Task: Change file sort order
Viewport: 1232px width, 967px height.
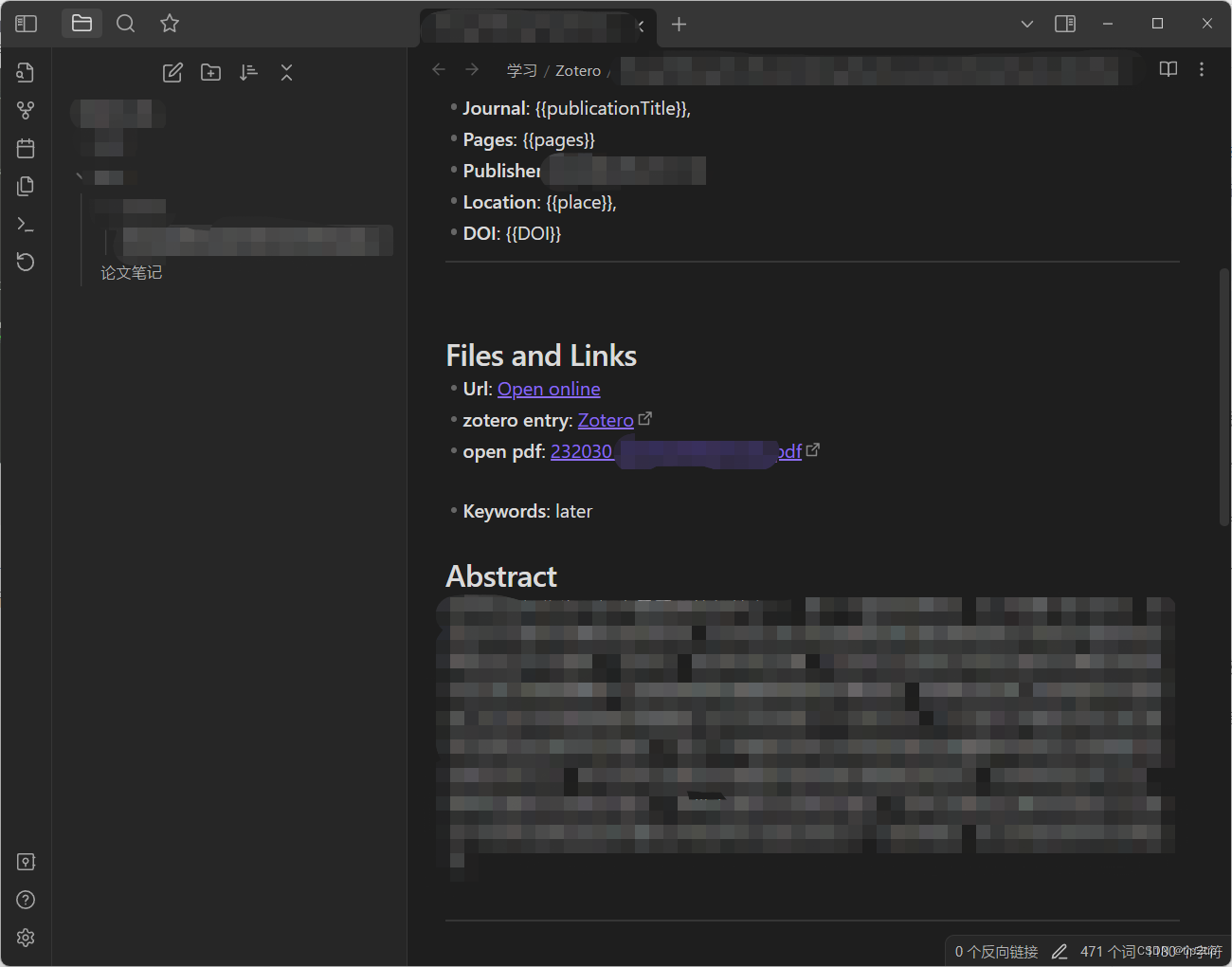Action: [248, 73]
